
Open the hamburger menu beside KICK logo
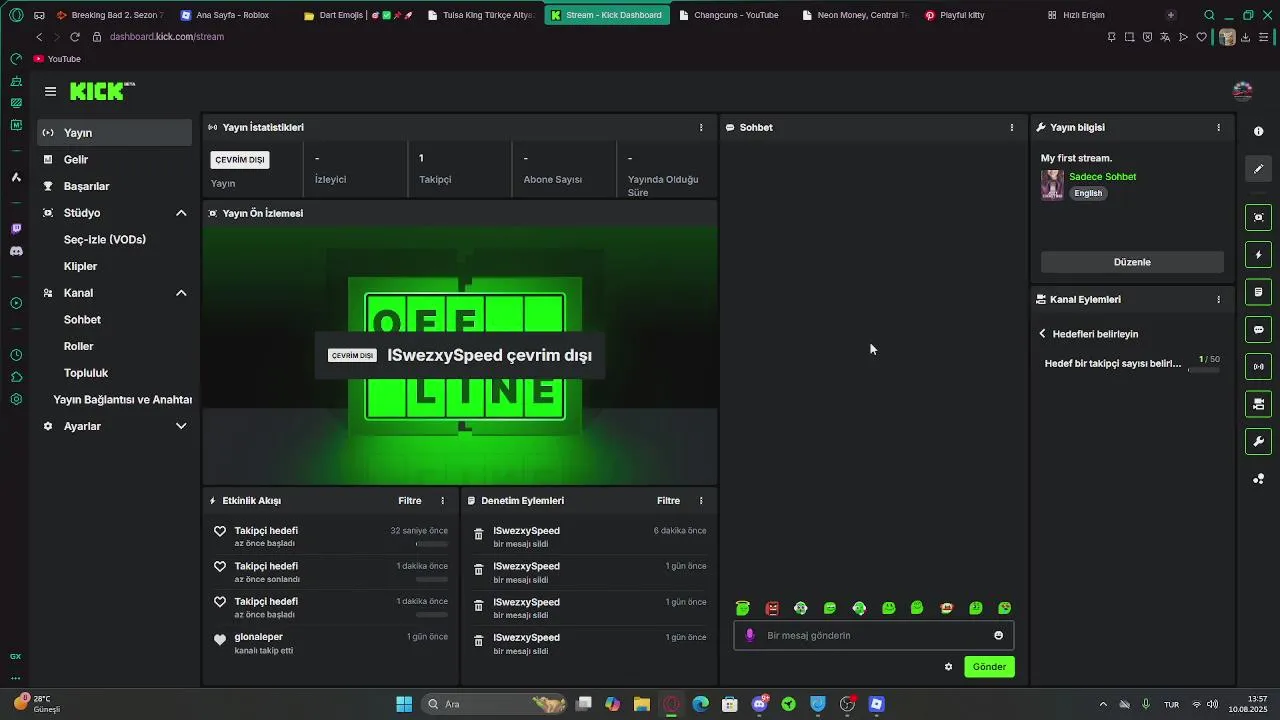(x=50, y=91)
